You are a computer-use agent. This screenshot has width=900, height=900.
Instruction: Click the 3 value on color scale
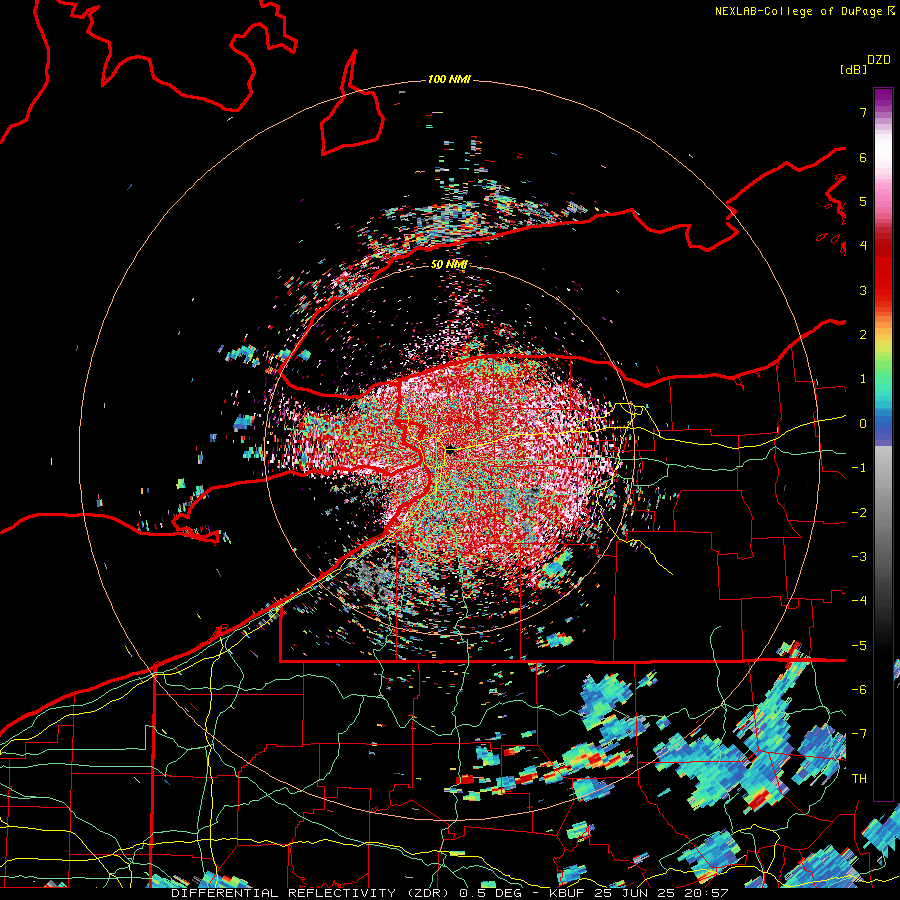pos(863,290)
